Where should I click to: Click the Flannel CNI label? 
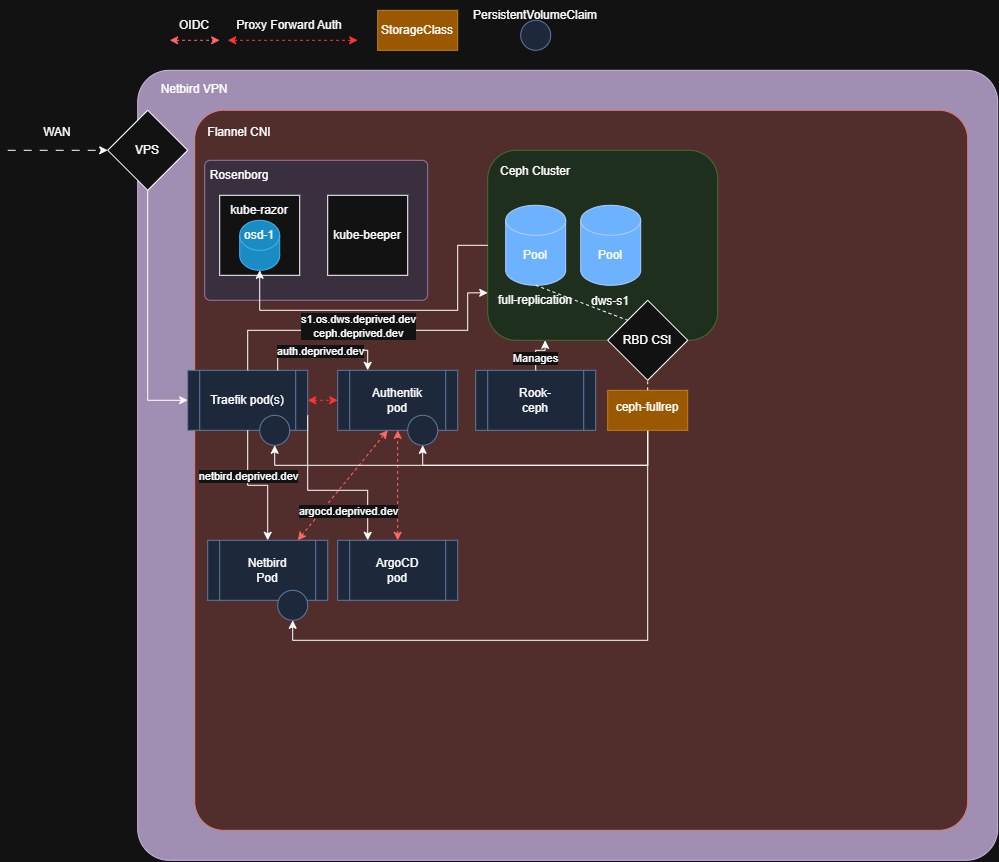click(x=239, y=132)
